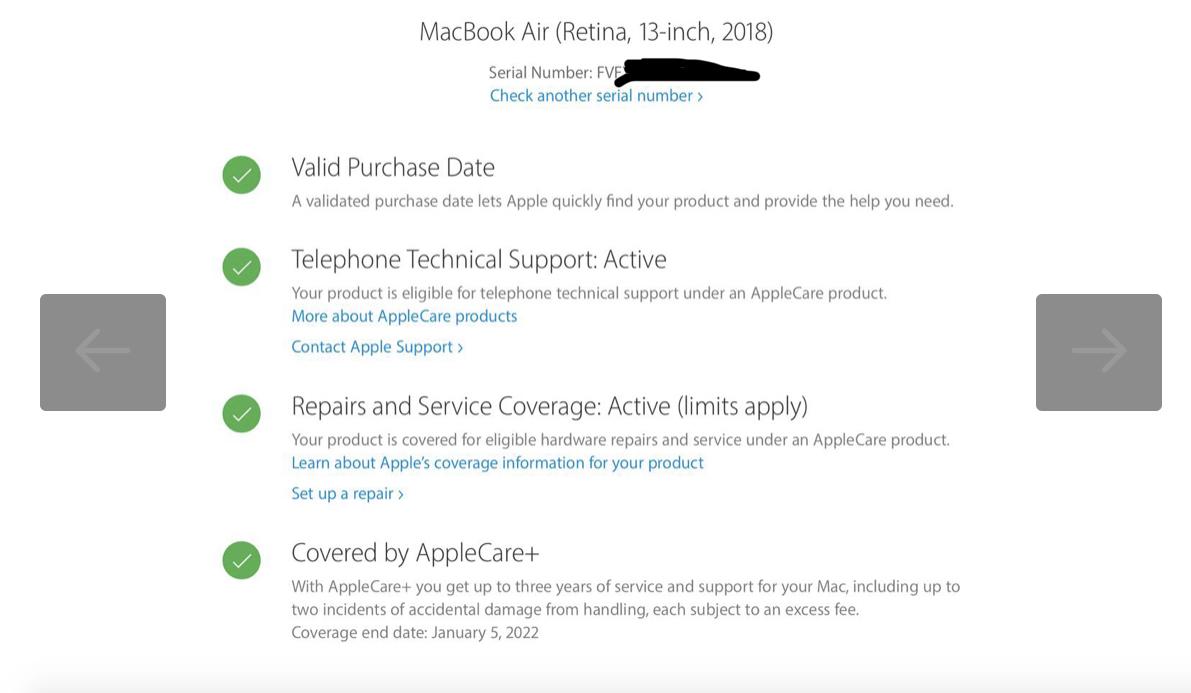Click the Valid Purchase Date heading
Image resolution: width=1191 pixels, height=693 pixels.
coord(393,167)
